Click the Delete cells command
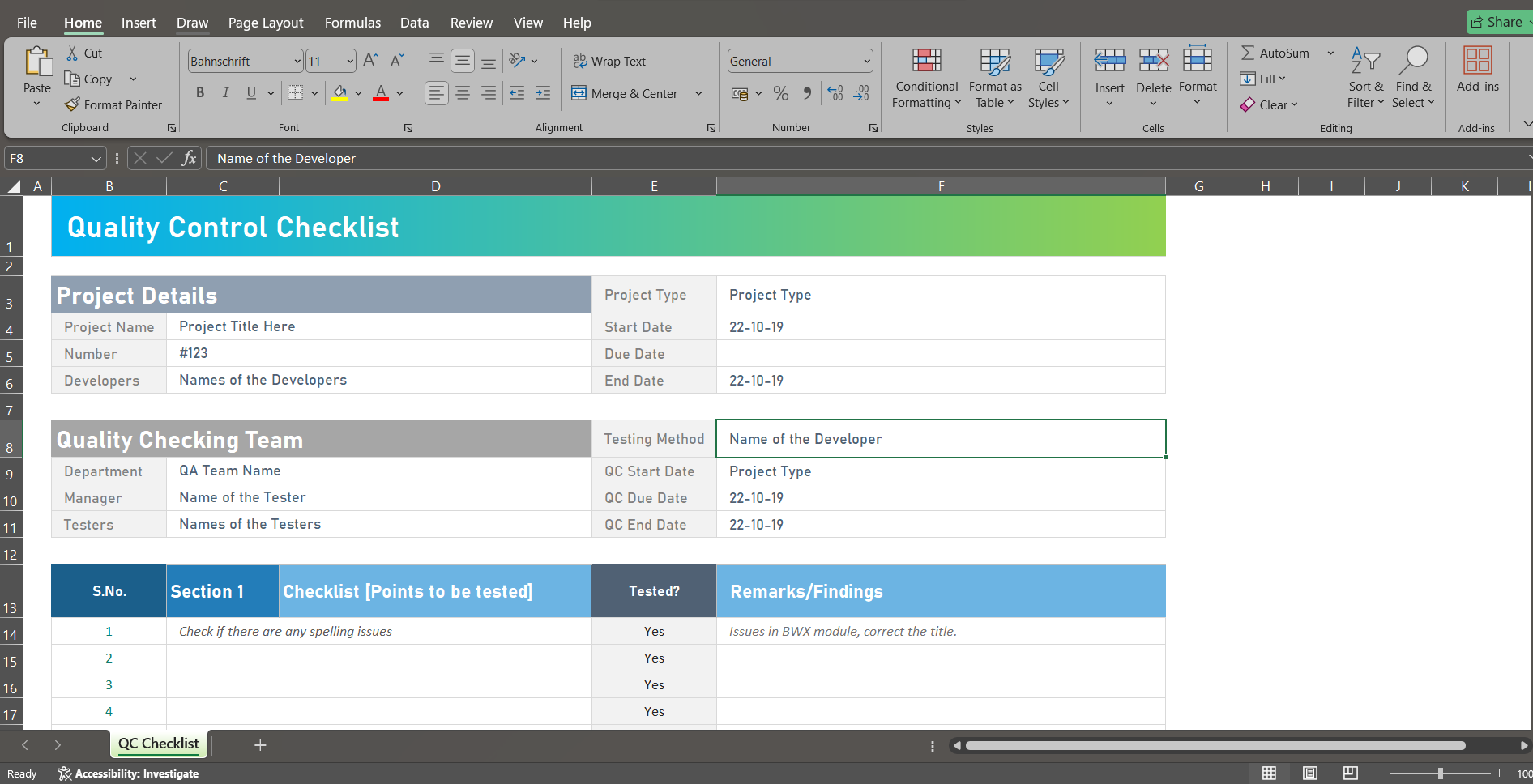This screenshot has height=784, width=1533. (x=1153, y=77)
